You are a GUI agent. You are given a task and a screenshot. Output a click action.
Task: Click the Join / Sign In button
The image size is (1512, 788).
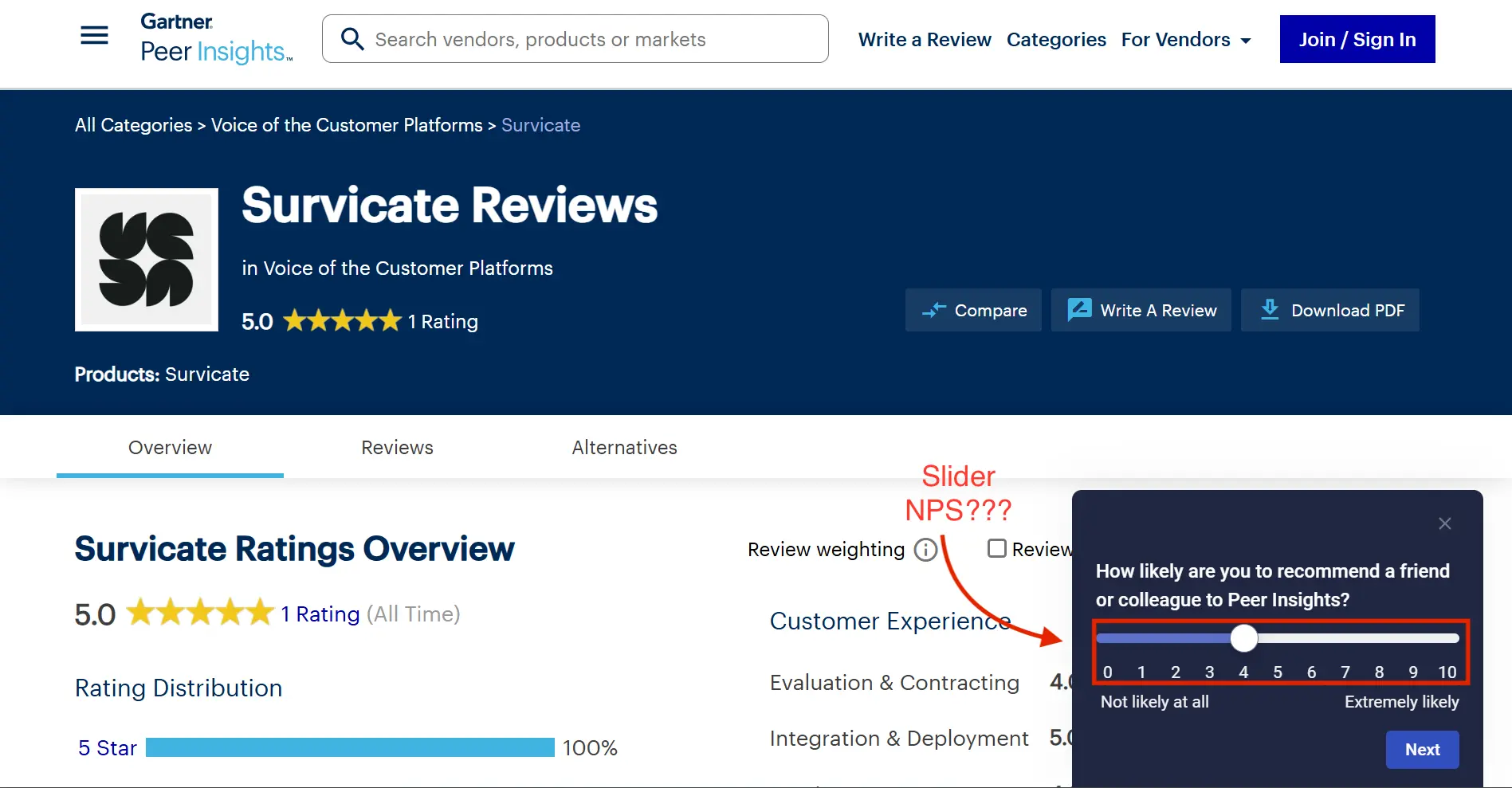(x=1357, y=39)
